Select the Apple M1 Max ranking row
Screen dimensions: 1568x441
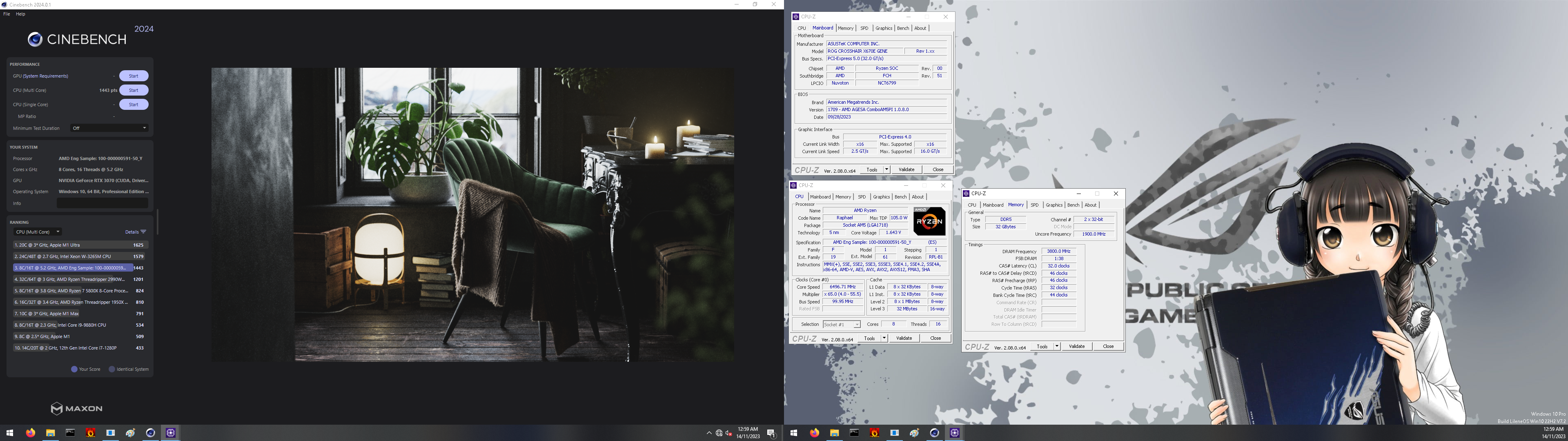80,314
